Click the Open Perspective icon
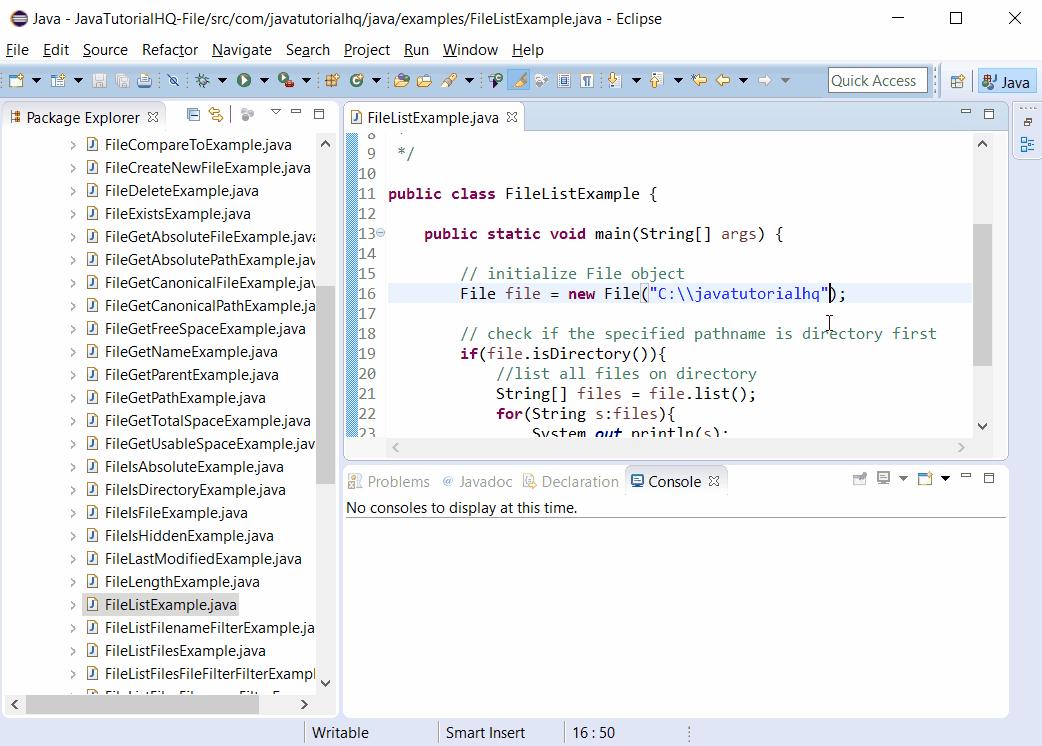Image resolution: width=1042 pixels, height=746 pixels. point(957,82)
